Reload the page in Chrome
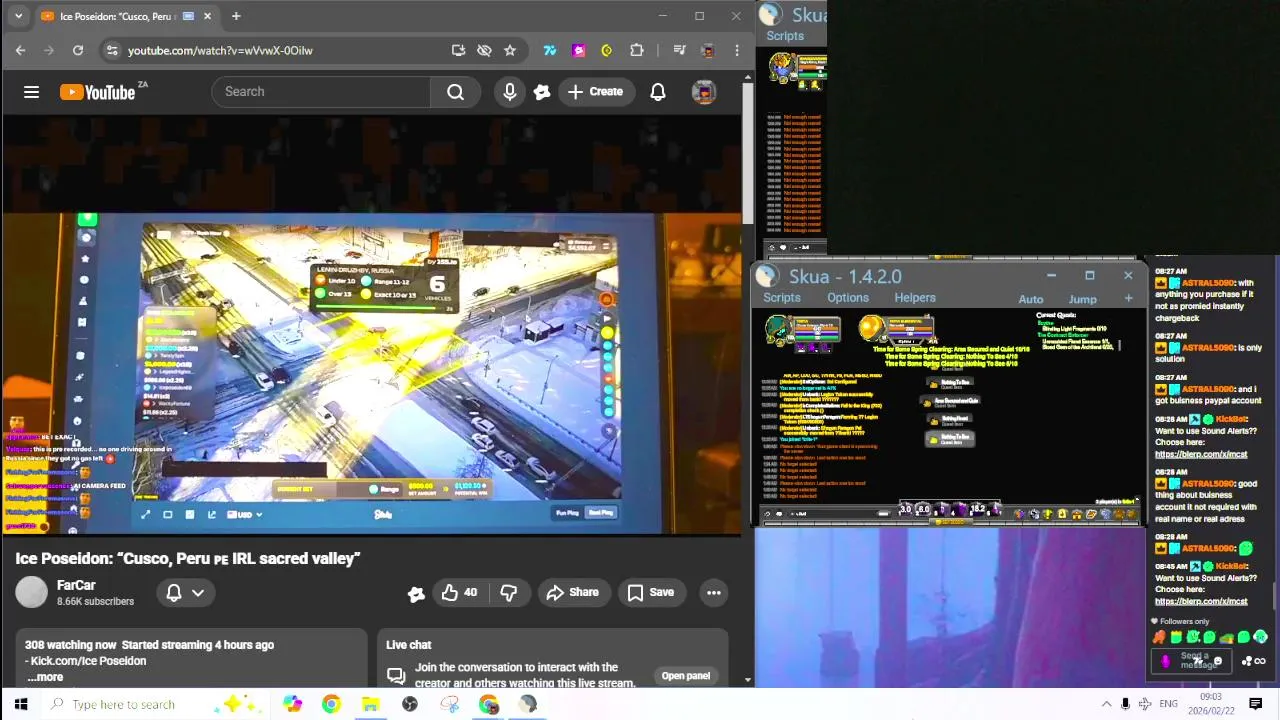Viewport: 1280px width, 720px height. (x=78, y=50)
